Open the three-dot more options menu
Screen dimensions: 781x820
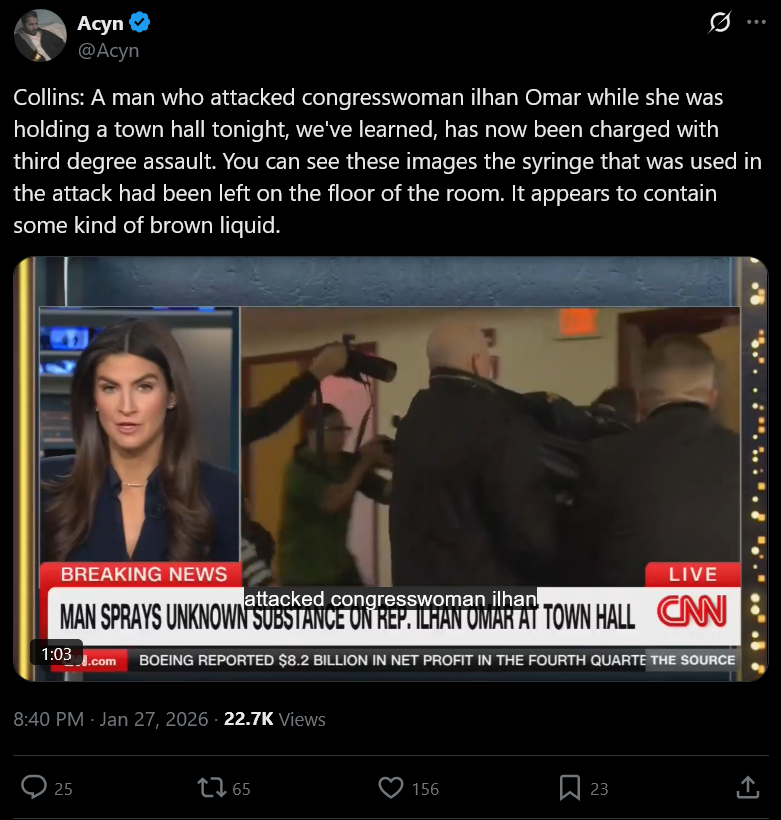(x=756, y=22)
